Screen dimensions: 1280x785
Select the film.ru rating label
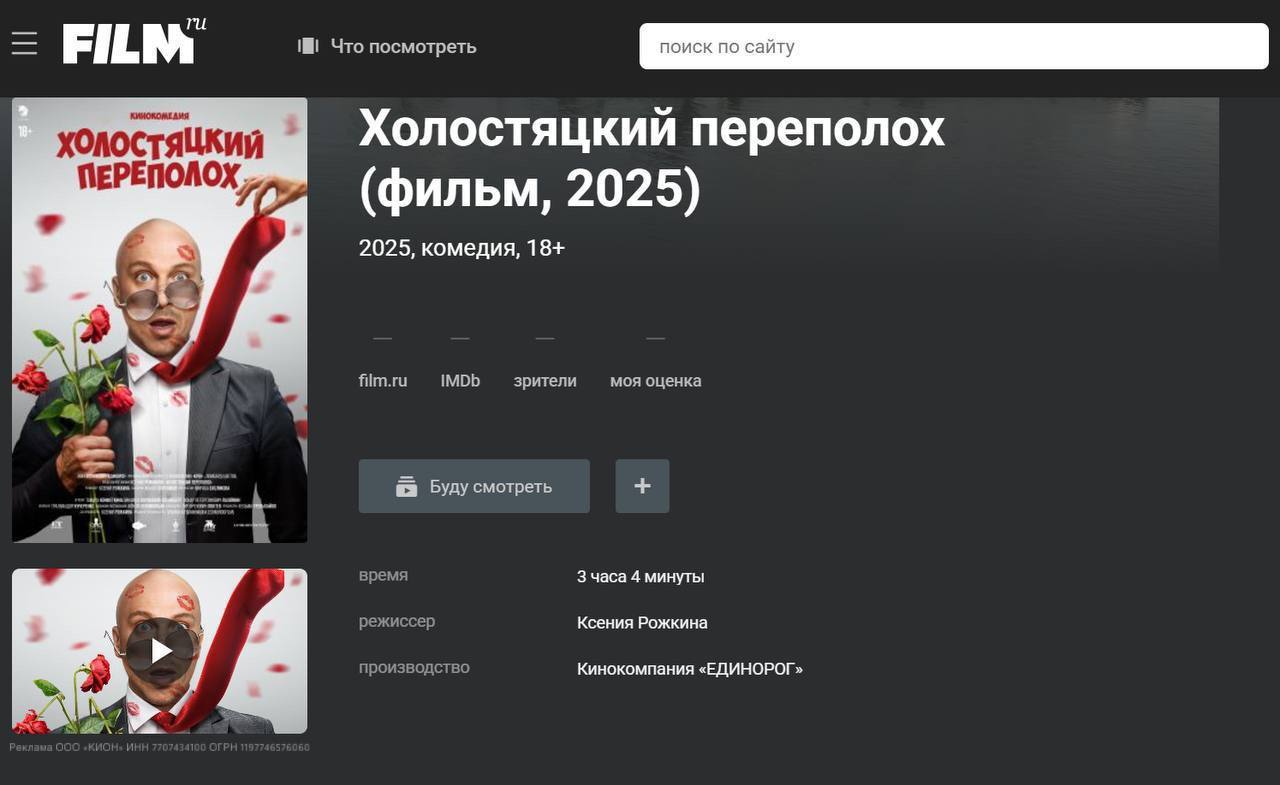pyautogui.click(x=383, y=381)
